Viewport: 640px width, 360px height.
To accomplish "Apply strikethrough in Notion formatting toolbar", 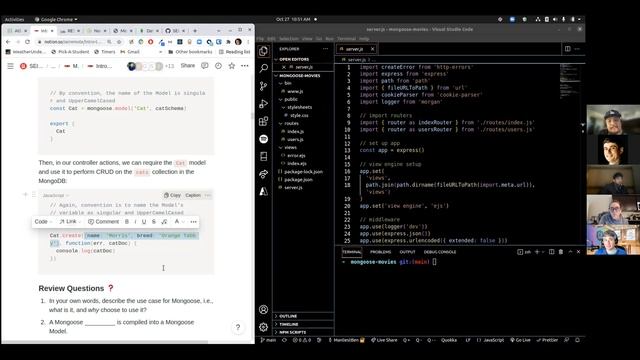I will [153, 222].
